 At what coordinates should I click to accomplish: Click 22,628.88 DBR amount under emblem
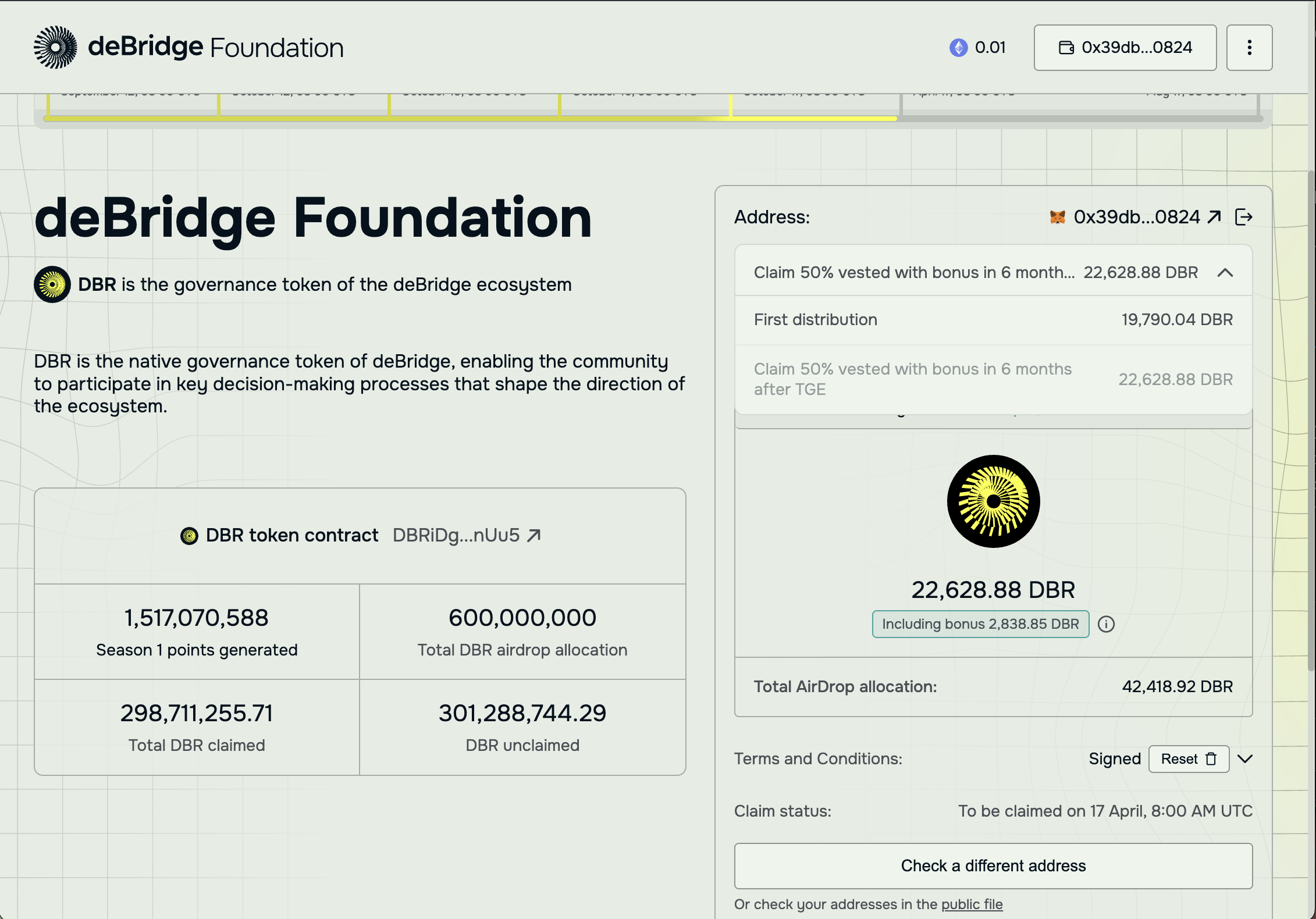tap(993, 590)
